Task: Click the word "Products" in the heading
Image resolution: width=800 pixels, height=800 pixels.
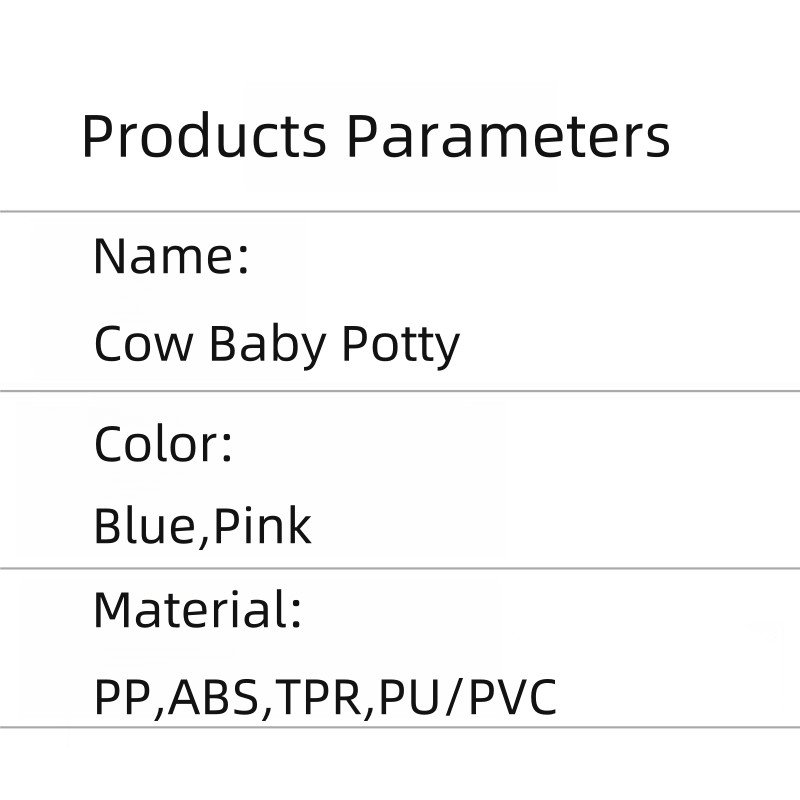Action: 203,137
